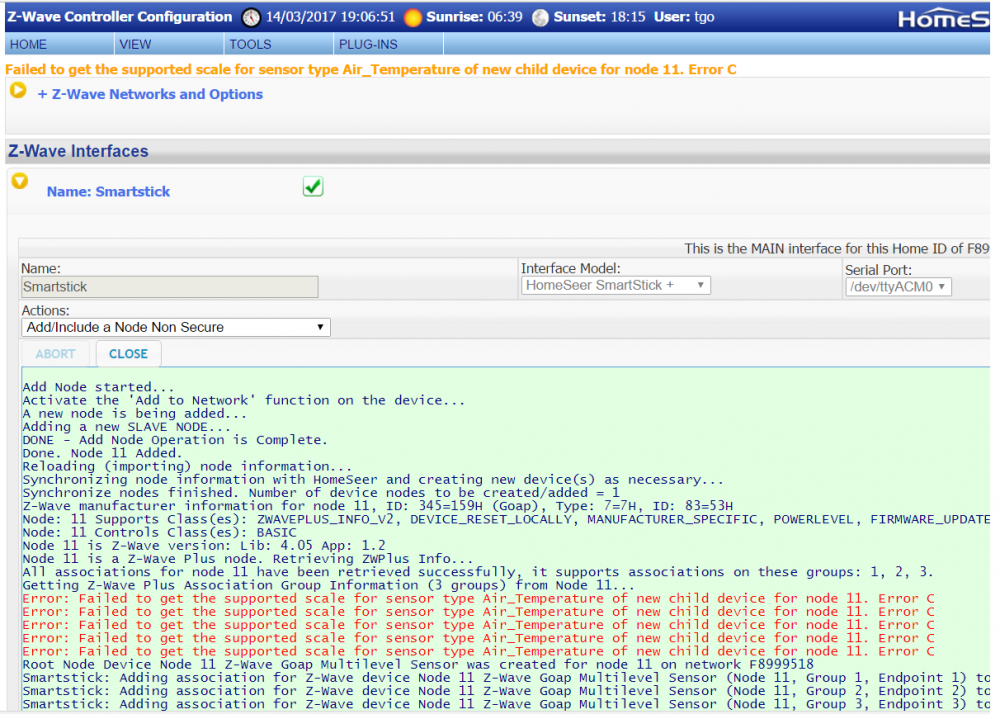Click the Z-Wave Networks and Options link
The image size is (1000, 719).
150,94
